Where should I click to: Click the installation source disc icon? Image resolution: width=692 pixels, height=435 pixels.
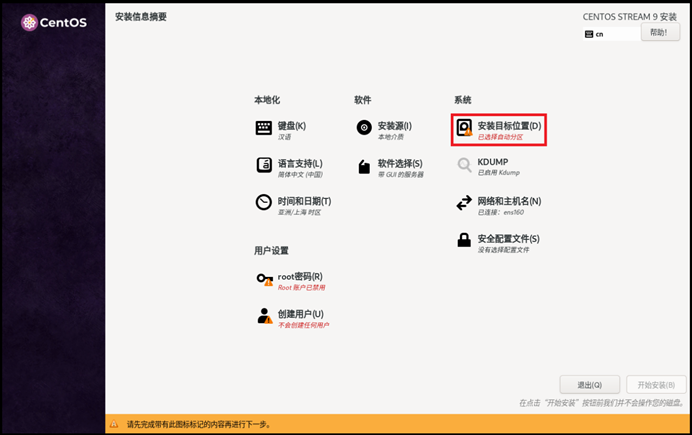(x=364, y=128)
